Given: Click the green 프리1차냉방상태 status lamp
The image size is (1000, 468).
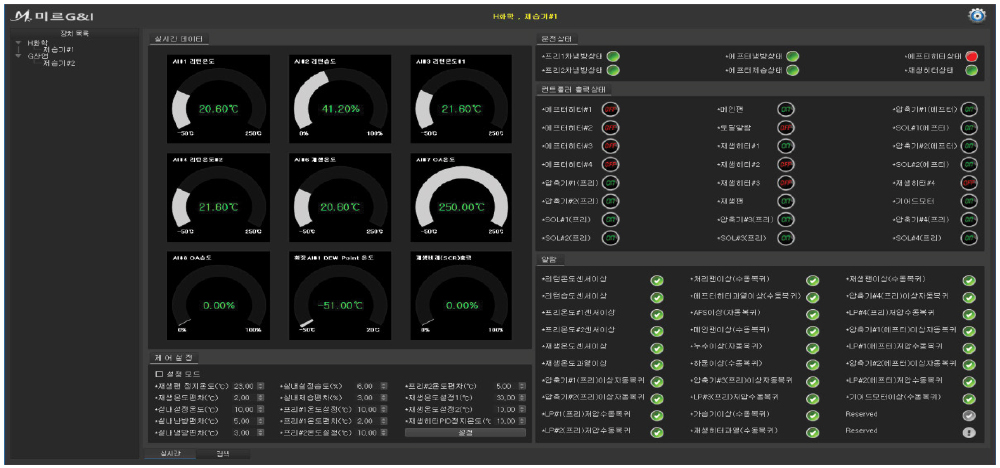Looking at the screenshot, I should click(x=614, y=56).
